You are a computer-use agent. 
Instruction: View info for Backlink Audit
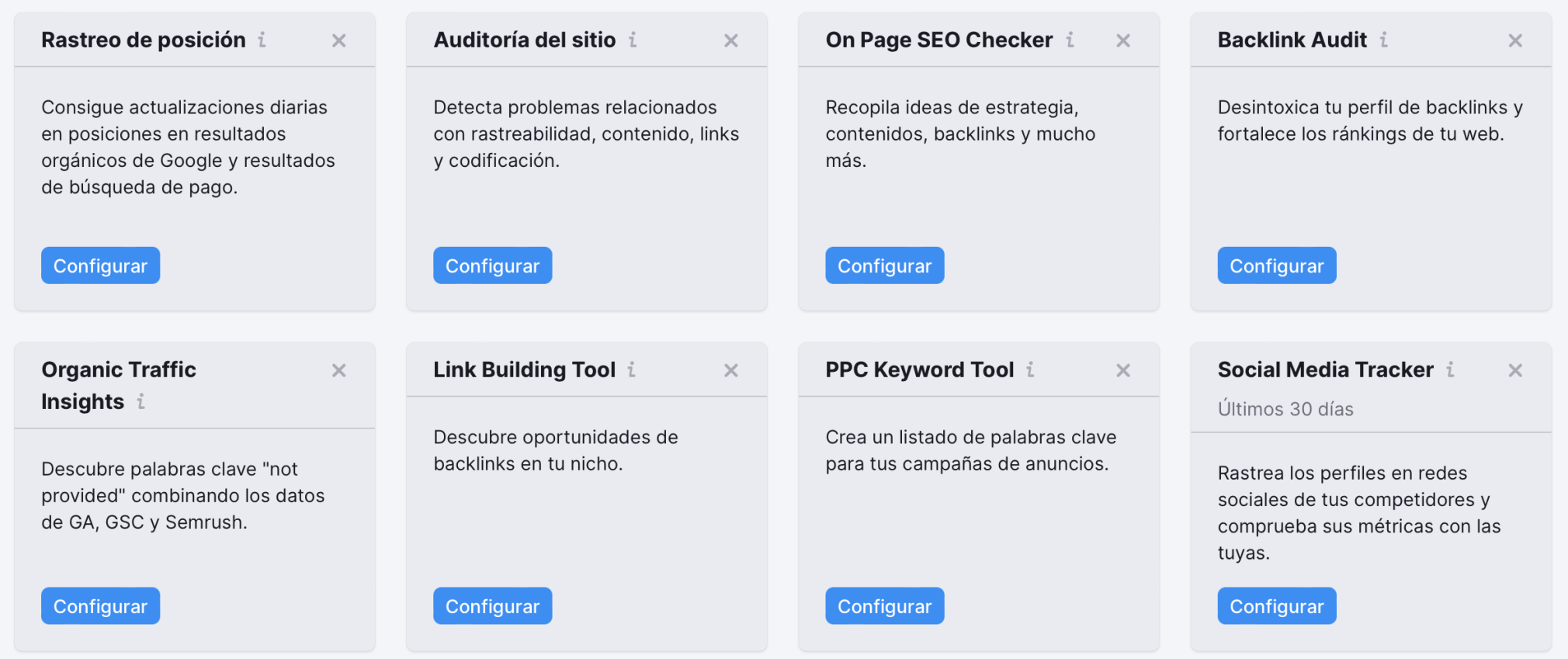[1383, 40]
